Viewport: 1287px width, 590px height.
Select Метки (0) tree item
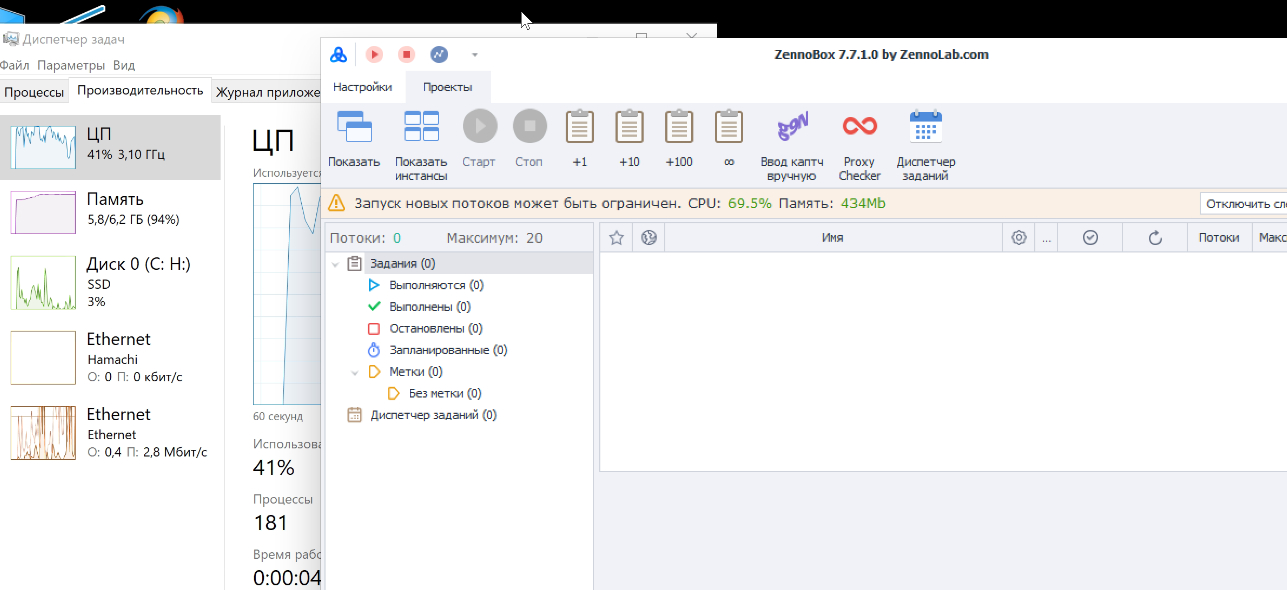point(416,372)
